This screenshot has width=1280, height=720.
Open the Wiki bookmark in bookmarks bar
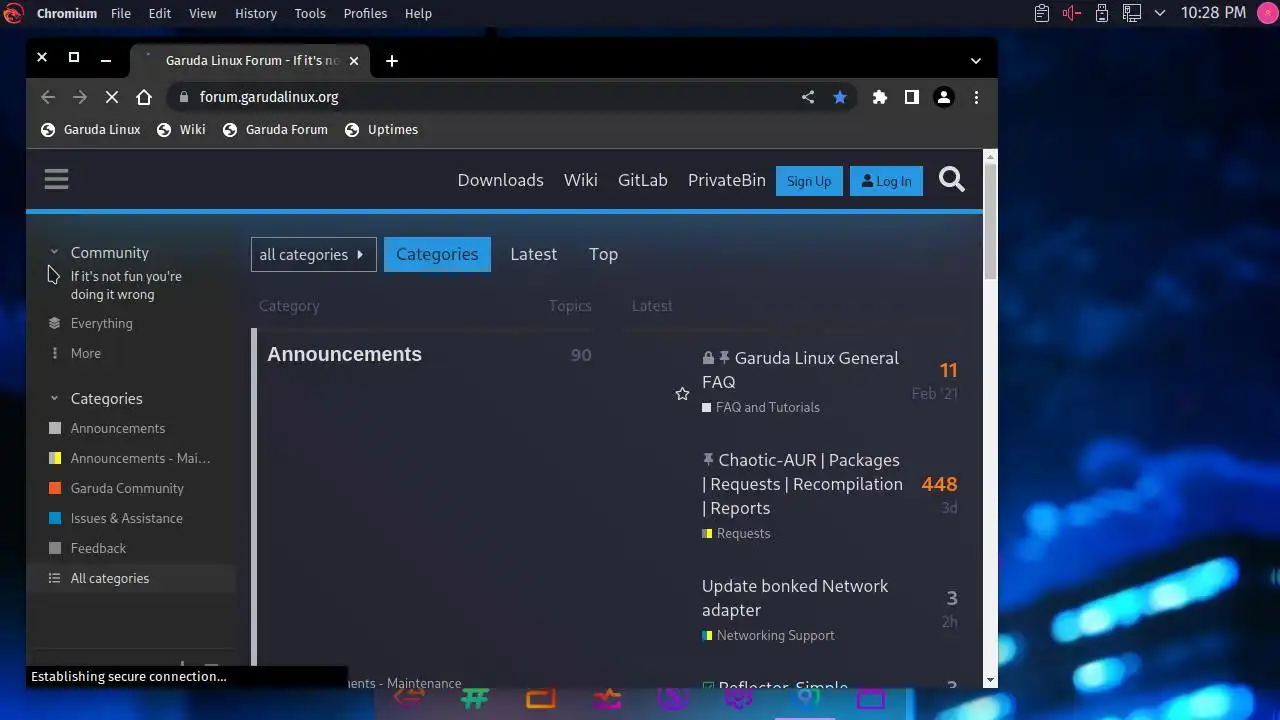click(x=181, y=130)
